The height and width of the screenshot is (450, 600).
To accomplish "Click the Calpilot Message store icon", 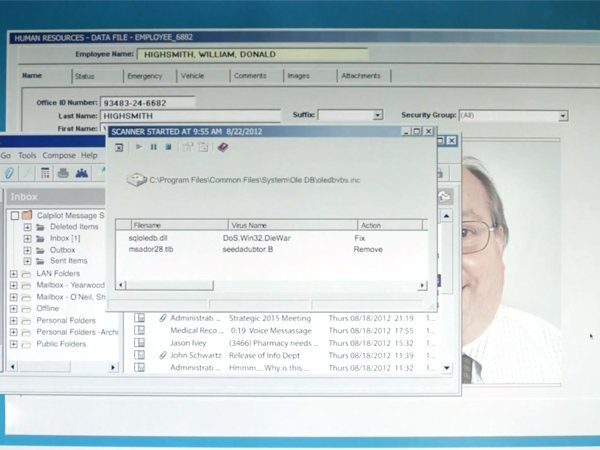I will click(x=27, y=215).
